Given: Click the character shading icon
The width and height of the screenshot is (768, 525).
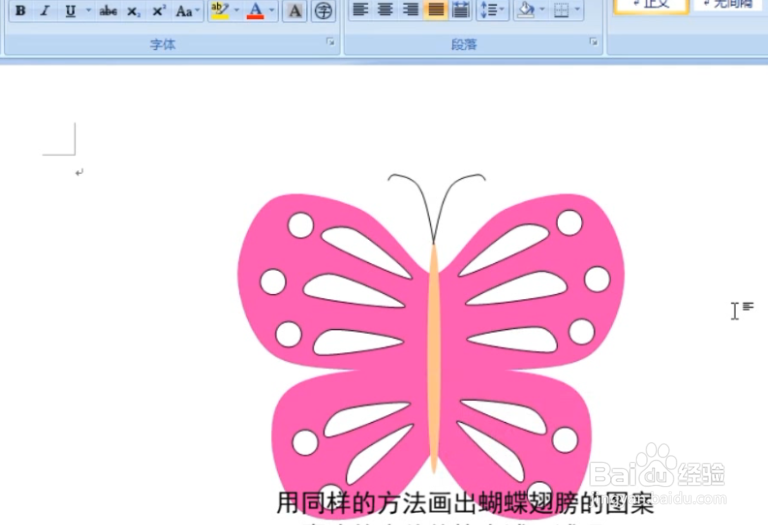Looking at the screenshot, I should (x=295, y=10).
